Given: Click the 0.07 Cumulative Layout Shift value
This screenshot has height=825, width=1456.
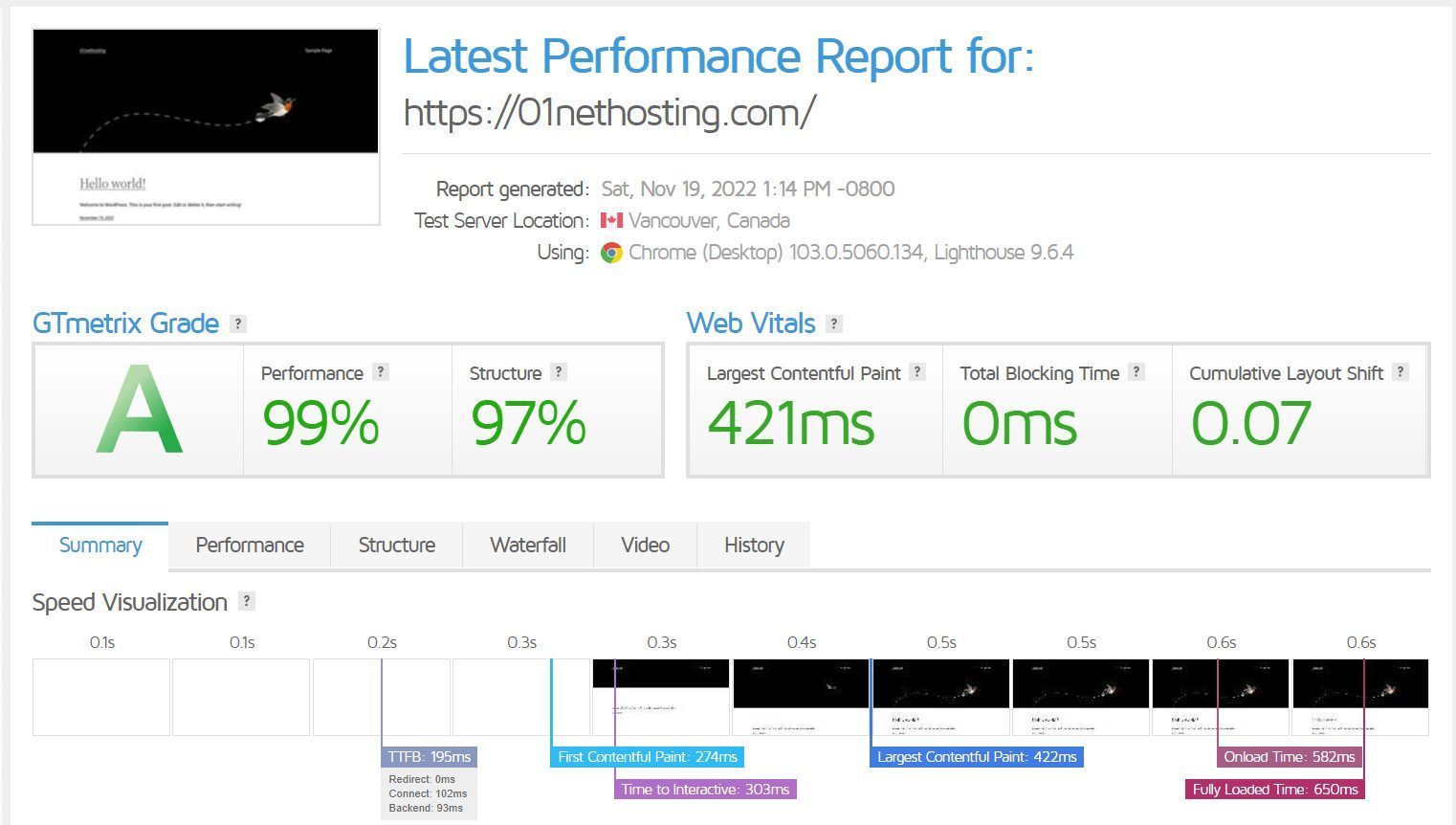Looking at the screenshot, I should [1251, 424].
